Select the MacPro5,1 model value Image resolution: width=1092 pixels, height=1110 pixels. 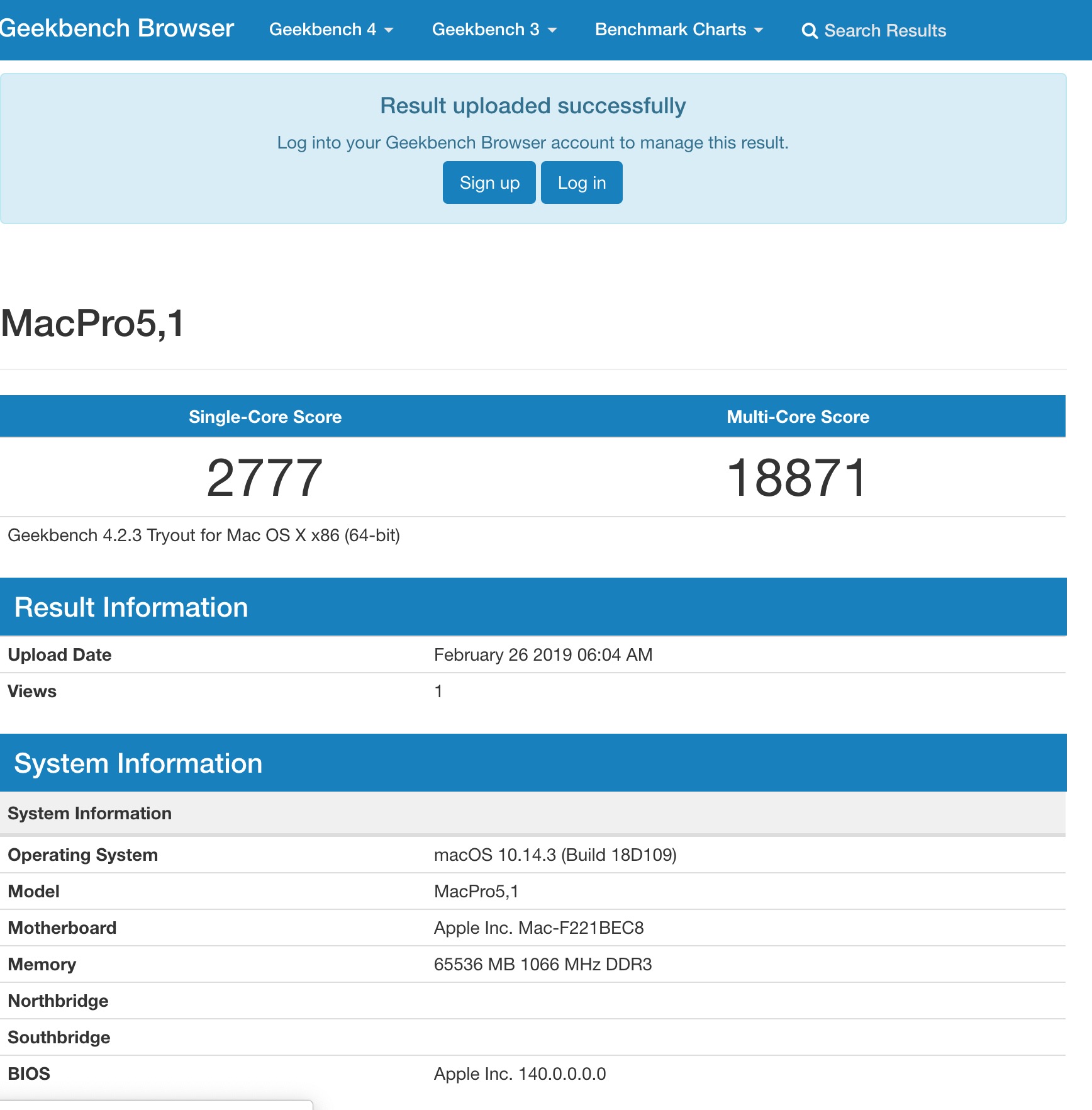[x=476, y=892]
